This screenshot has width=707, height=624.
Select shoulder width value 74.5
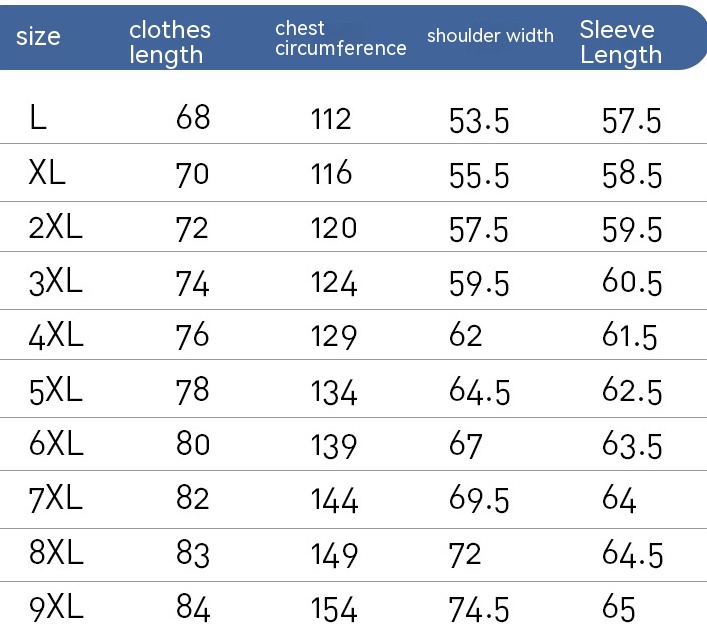pos(479,607)
